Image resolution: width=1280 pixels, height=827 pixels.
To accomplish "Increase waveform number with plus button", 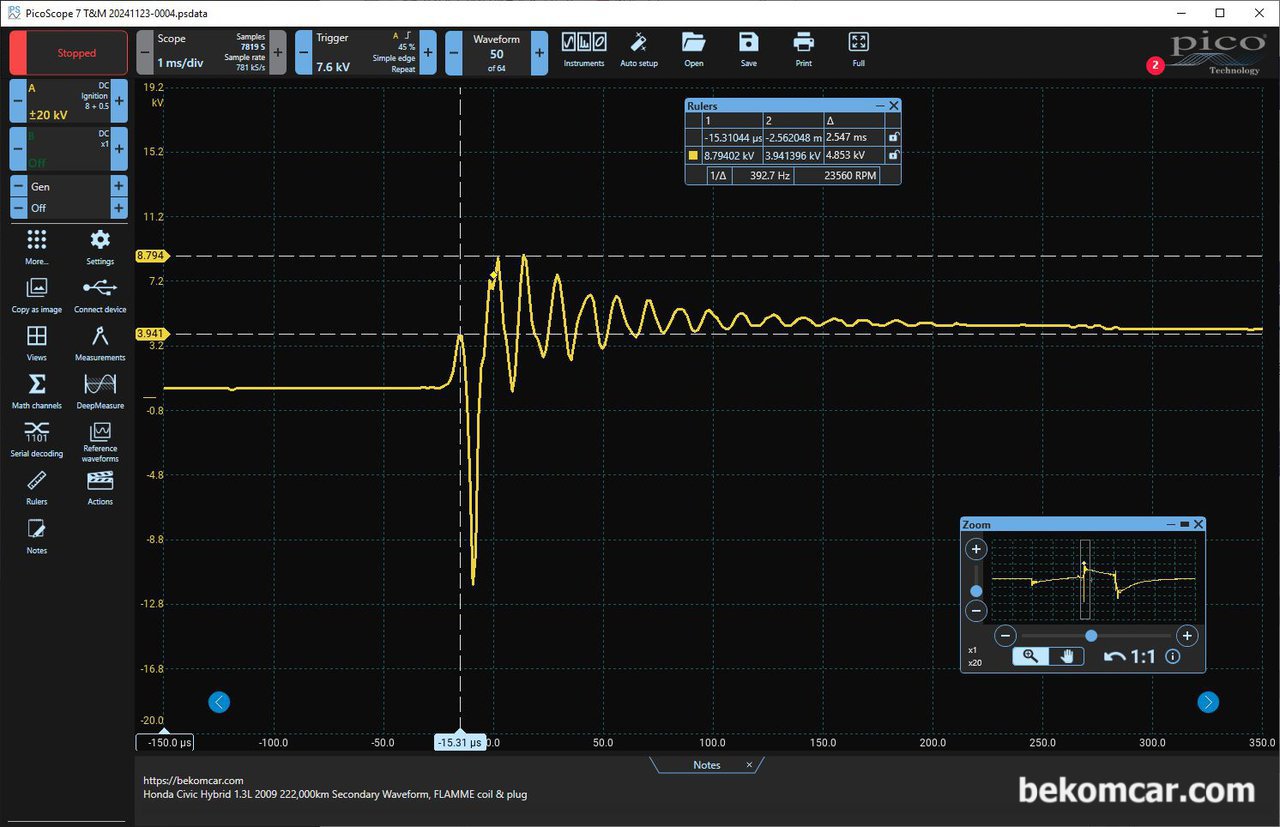I will click(x=539, y=53).
